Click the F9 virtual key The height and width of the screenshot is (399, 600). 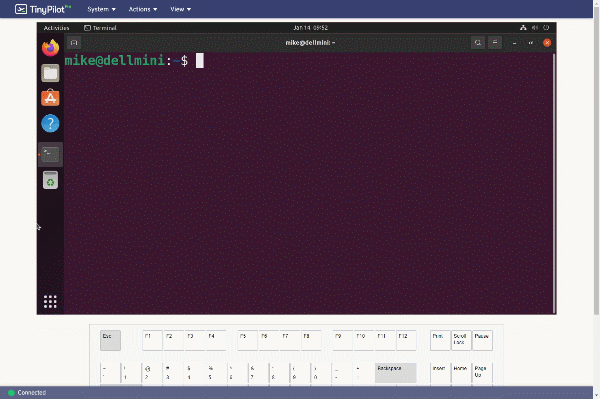[342, 340]
